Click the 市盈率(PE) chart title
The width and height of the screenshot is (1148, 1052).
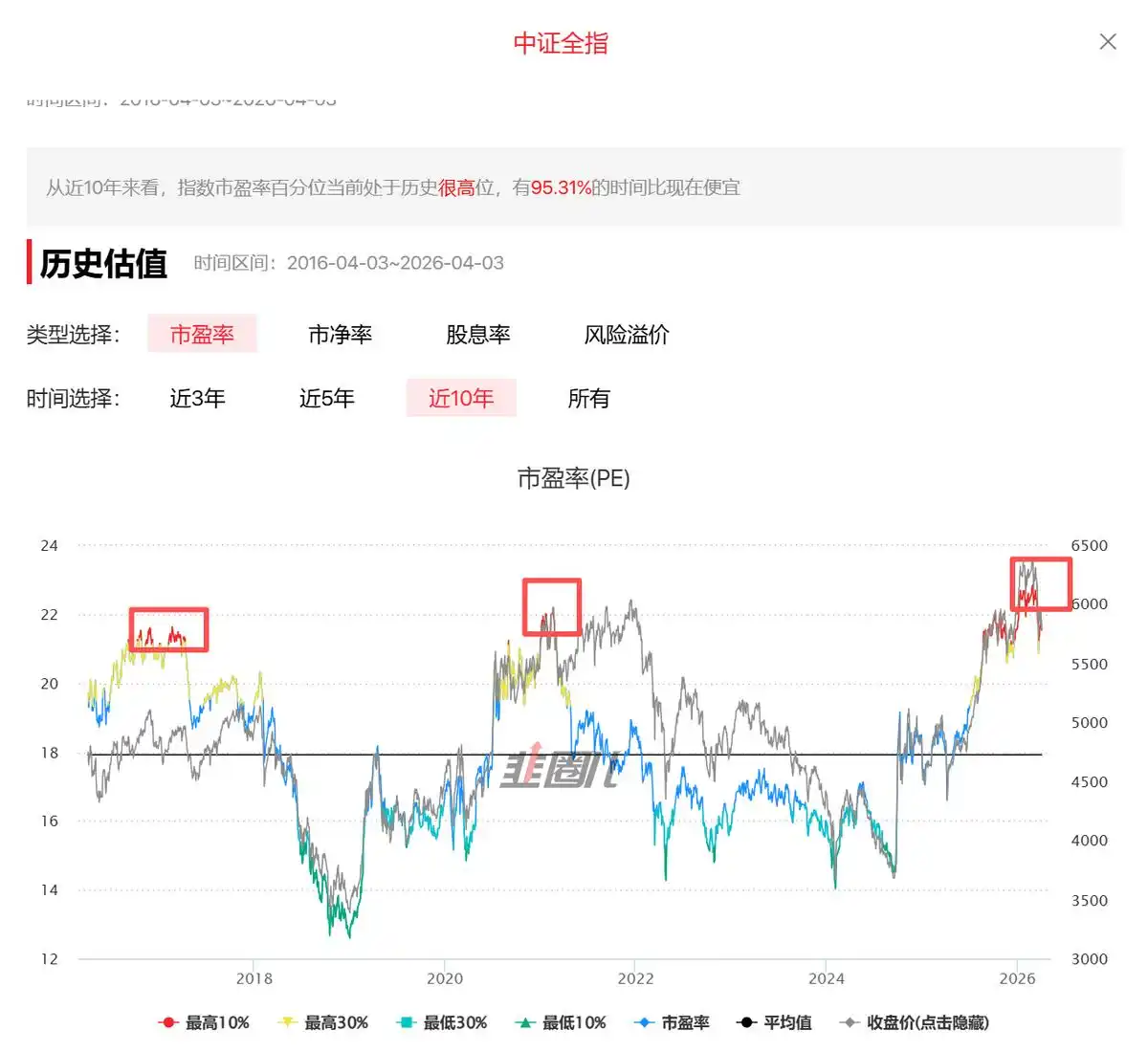click(573, 478)
